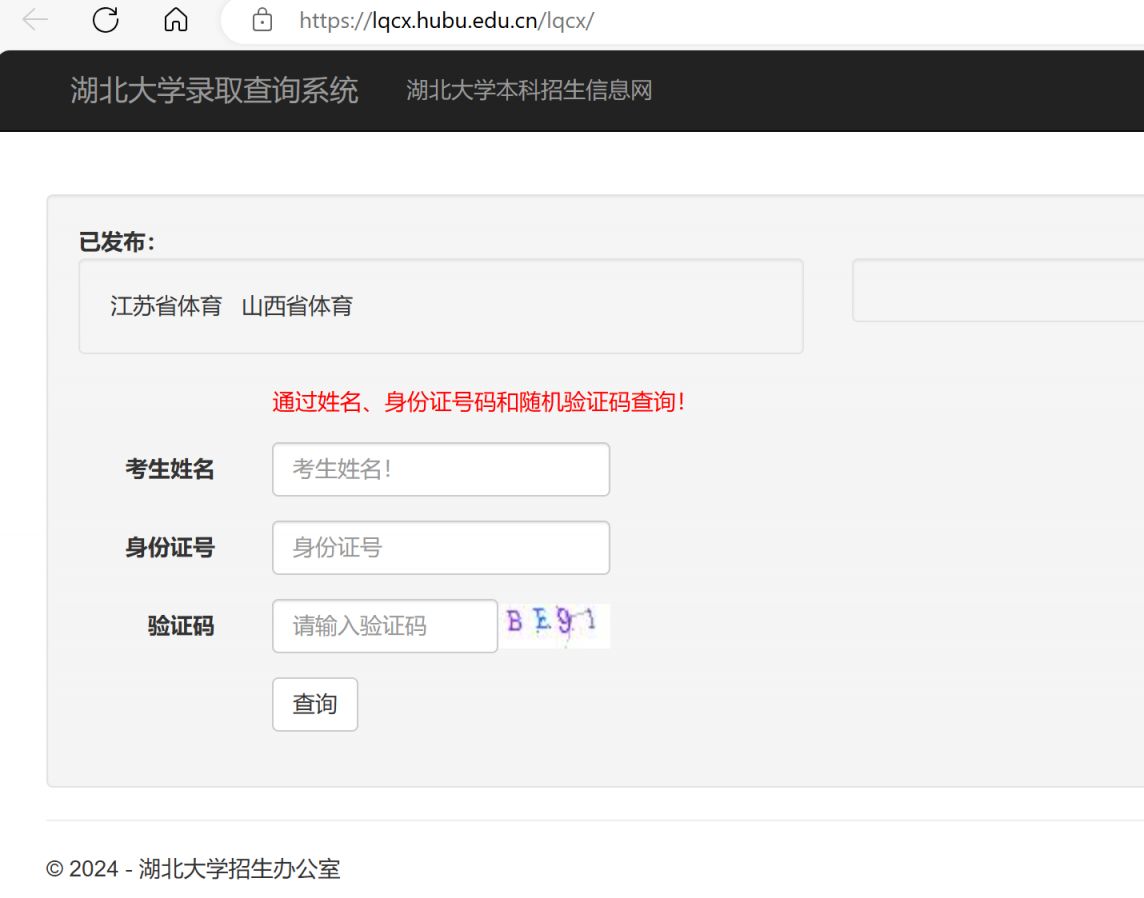Click the 请输入验证码 input field

(x=384, y=626)
